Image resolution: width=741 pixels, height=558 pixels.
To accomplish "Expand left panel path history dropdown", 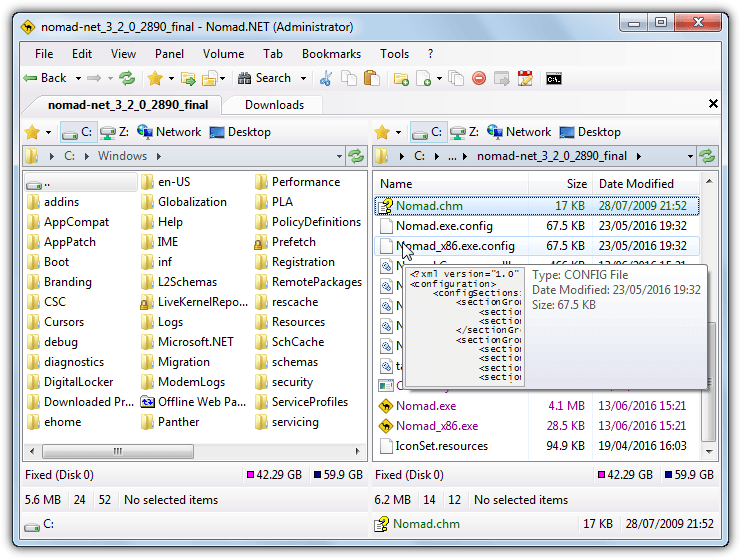I will [339, 156].
